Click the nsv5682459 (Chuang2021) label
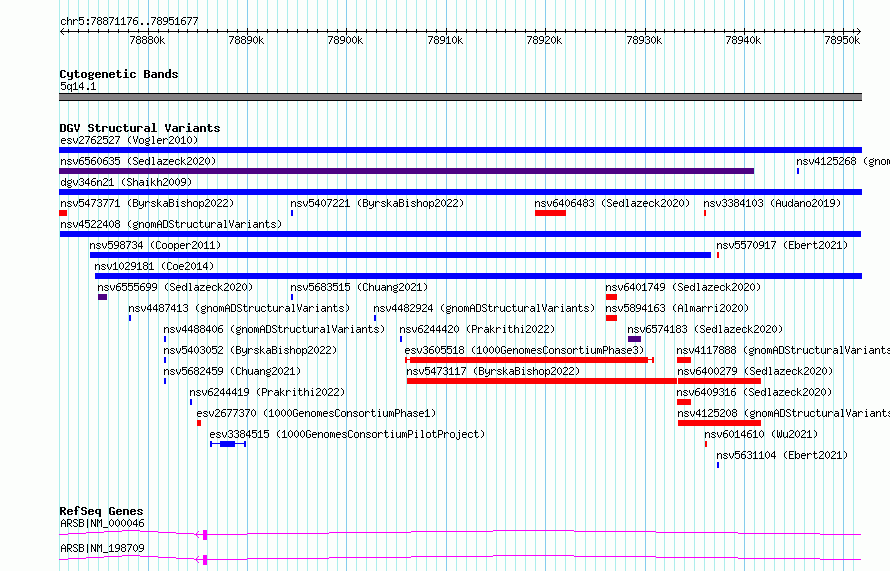This screenshot has width=890, height=571. click(232, 371)
